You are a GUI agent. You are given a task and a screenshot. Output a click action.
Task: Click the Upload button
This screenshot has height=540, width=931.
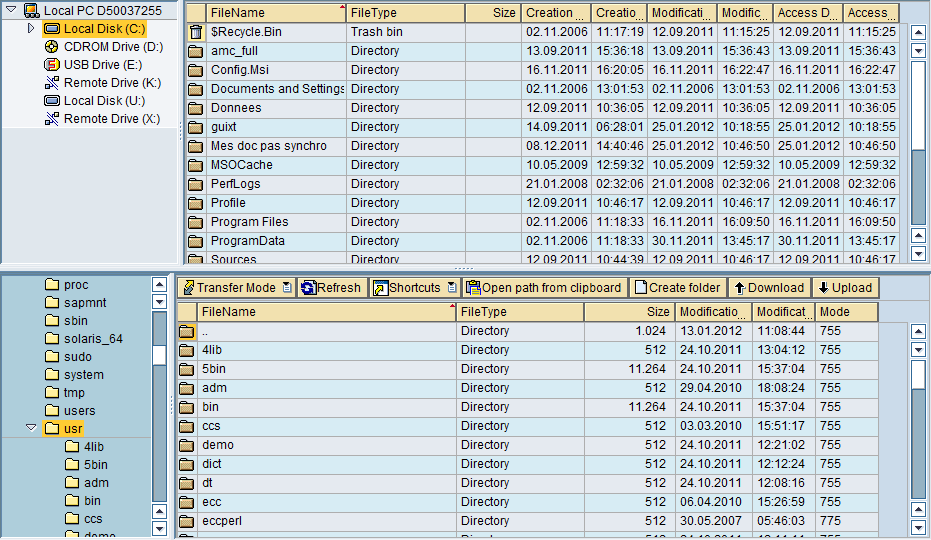pyautogui.click(x=846, y=288)
